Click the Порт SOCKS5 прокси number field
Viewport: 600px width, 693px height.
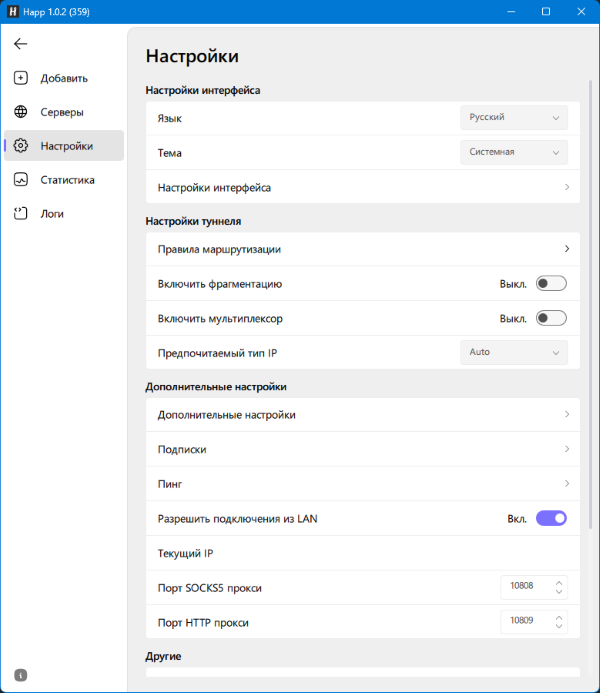coord(524,587)
